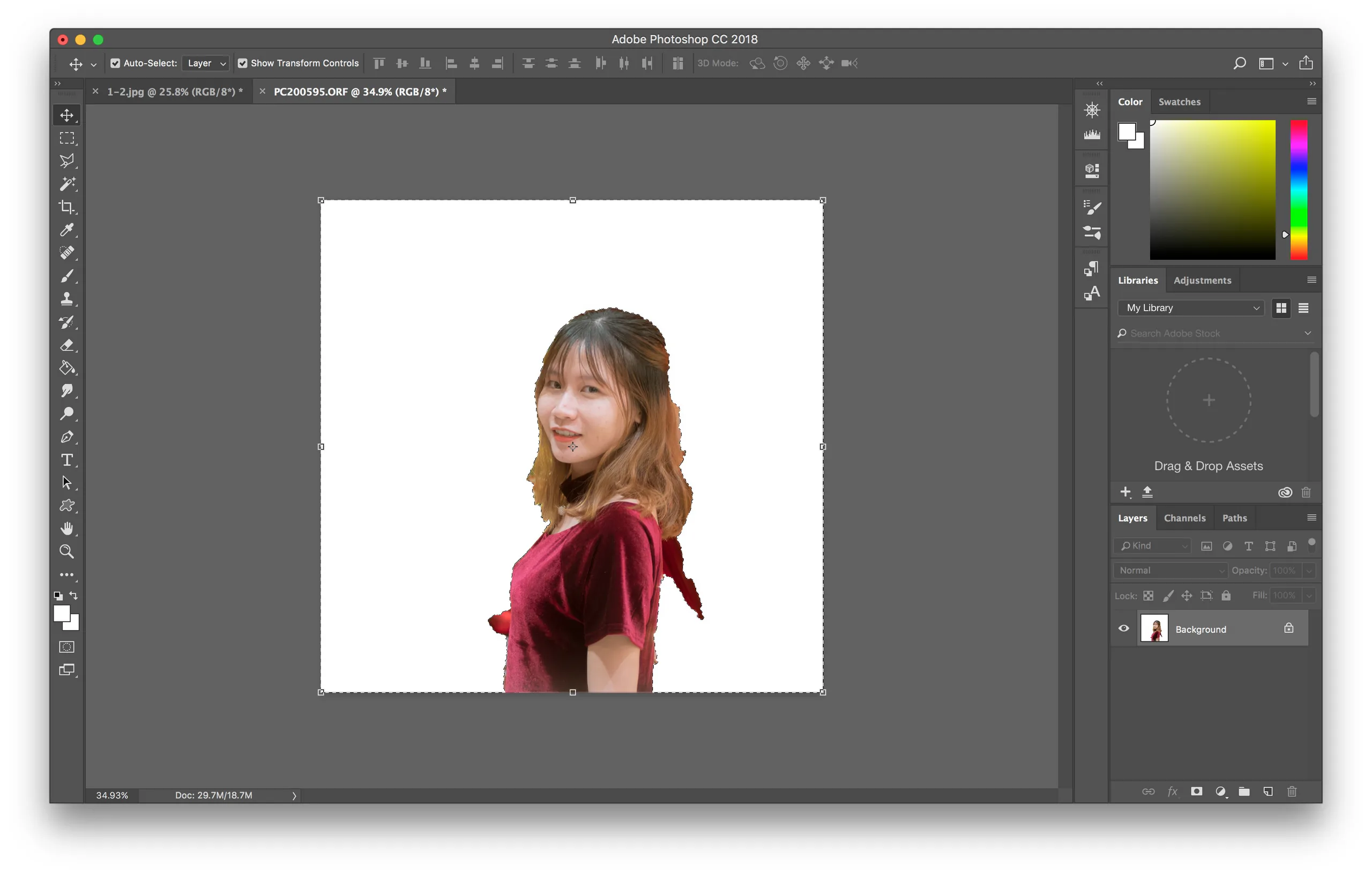1372x874 pixels.
Task: Open the My Library dropdown
Action: [x=1191, y=308]
